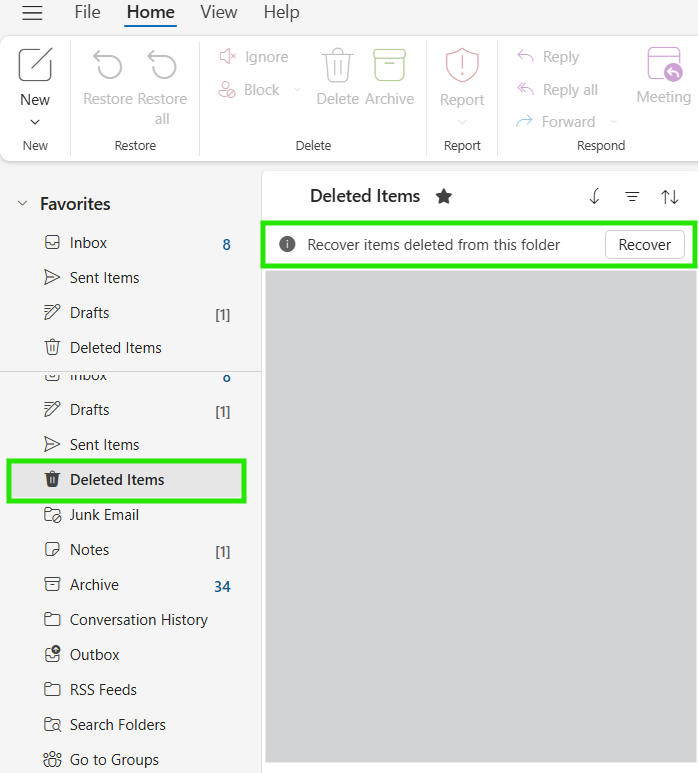The width and height of the screenshot is (699, 773).
Task: Switch to the Home tab
Action: (150, 12)
